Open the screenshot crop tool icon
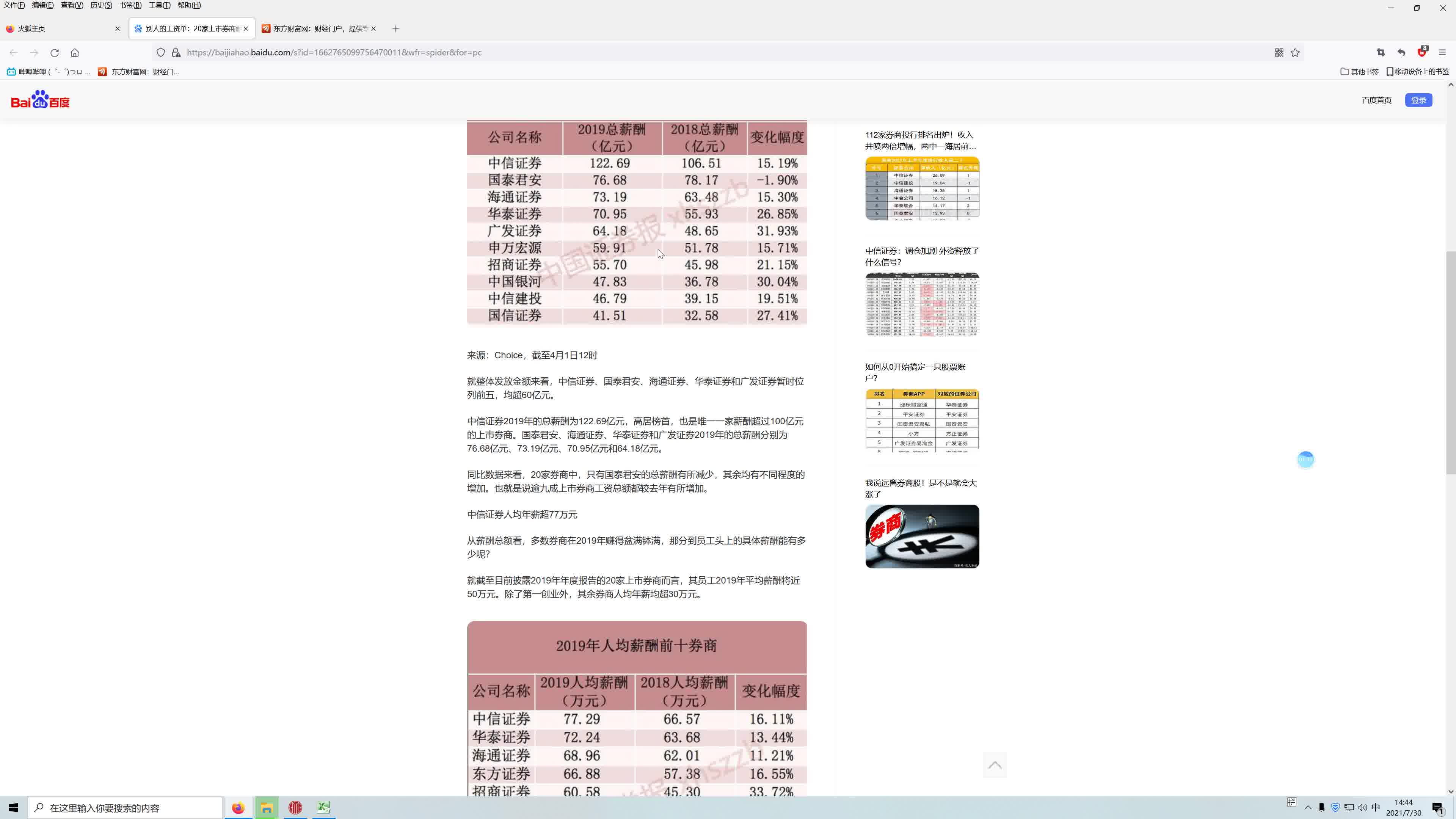 pos(1381,53)
